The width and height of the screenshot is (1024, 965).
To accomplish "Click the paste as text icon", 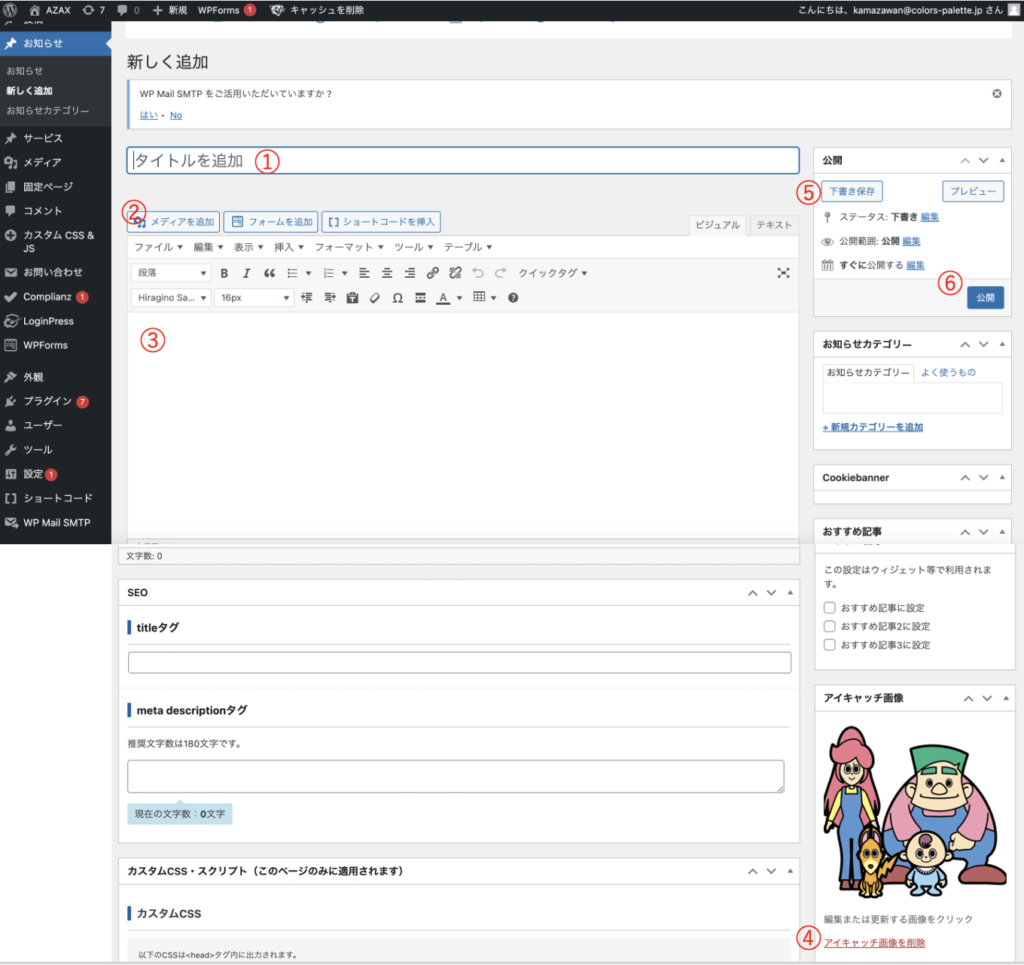I will (352, 298).
